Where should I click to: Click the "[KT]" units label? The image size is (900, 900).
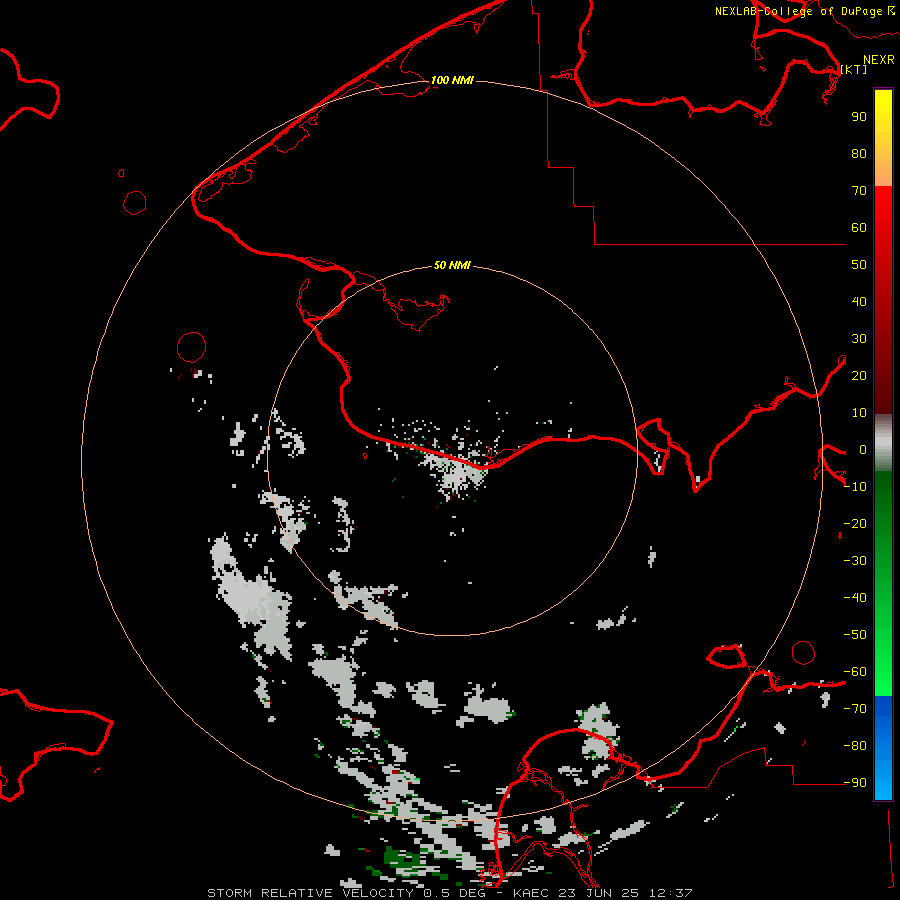854,69
